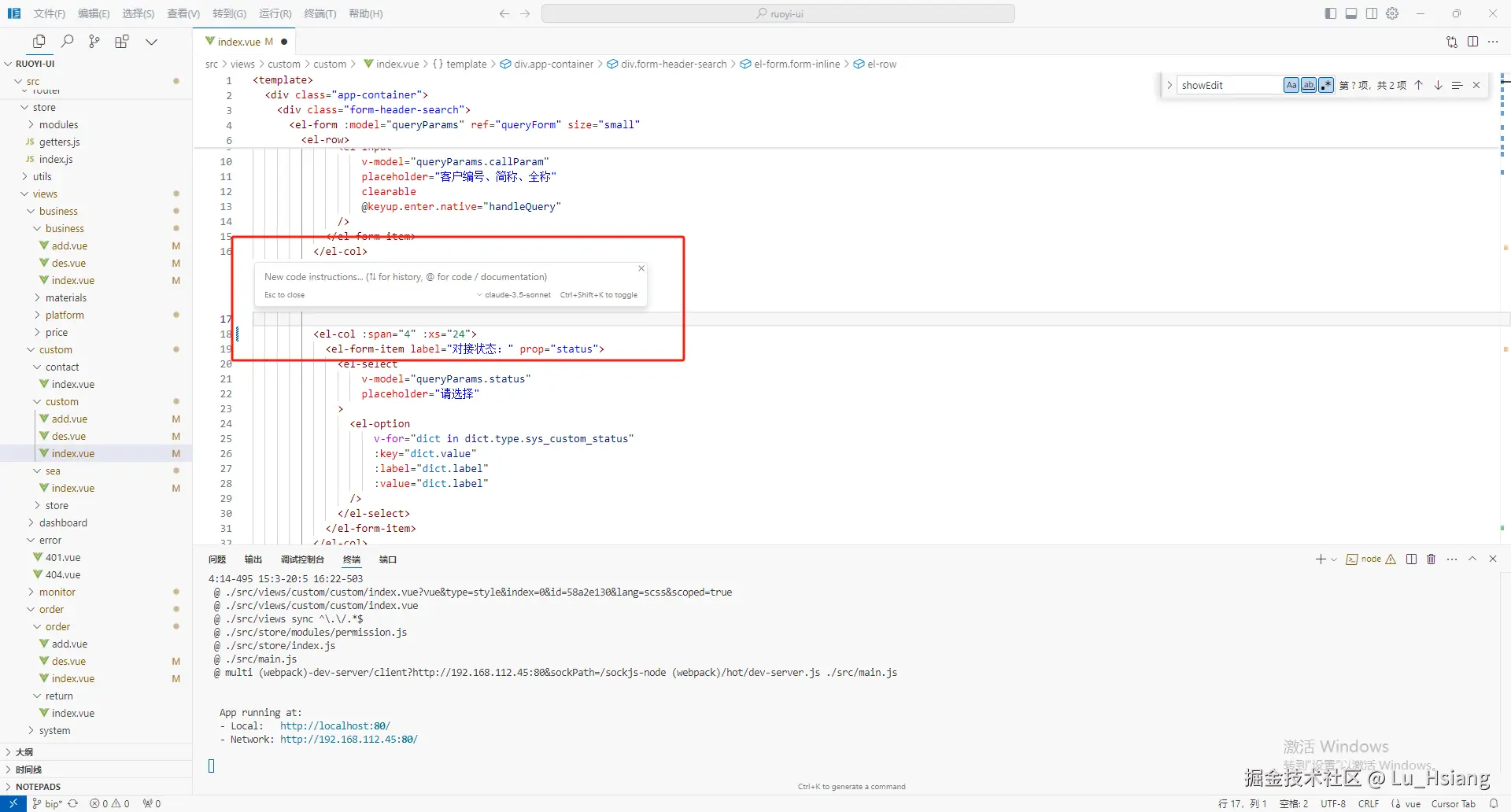Viewport: 1511px width, 812px height.
Task: Split the terminal panel
Action: [x=1412, y=559]
